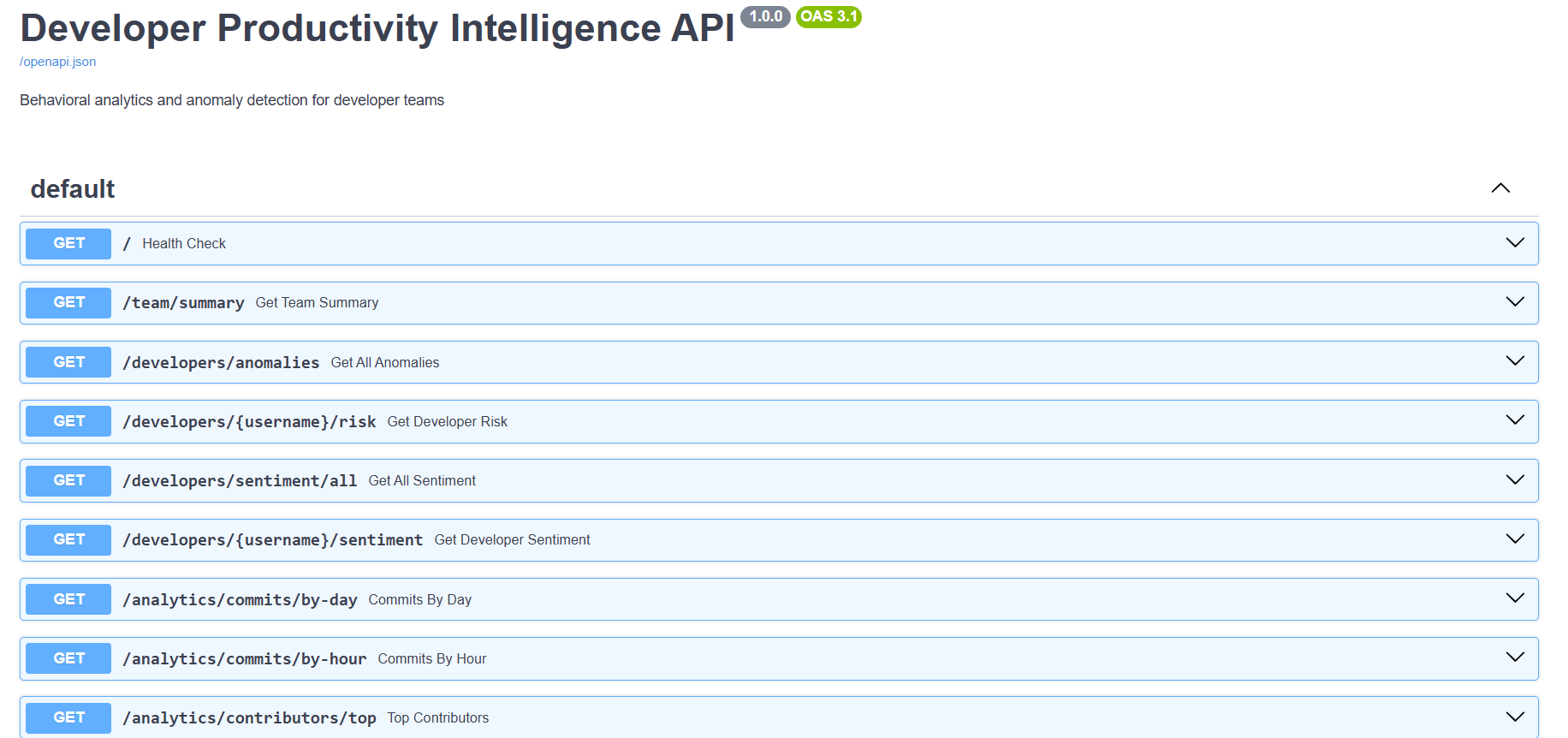This screenshot has height=738, width=1568.
Task: Open the /analytics/commits/by-day path
Action: tap(240, 600)
